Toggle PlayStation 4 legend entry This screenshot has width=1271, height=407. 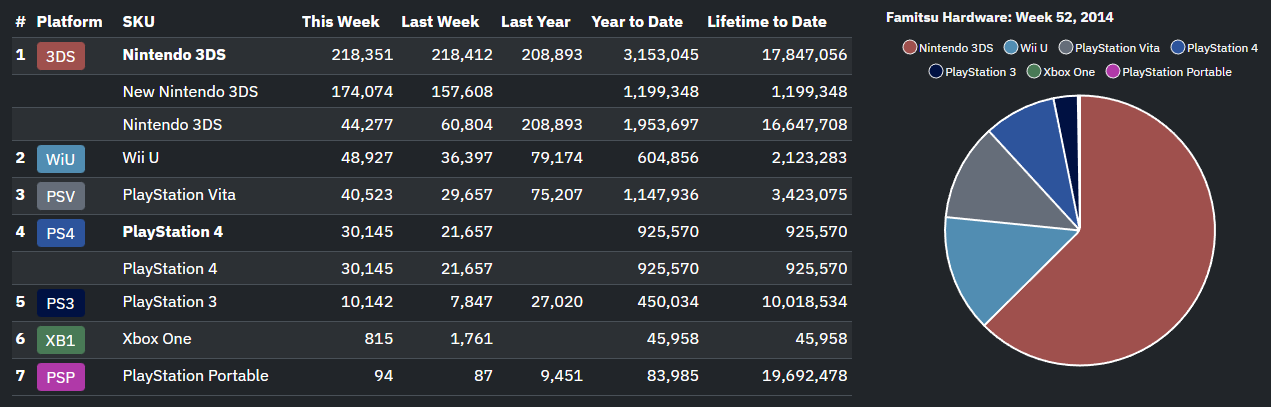coord(1214,47)
